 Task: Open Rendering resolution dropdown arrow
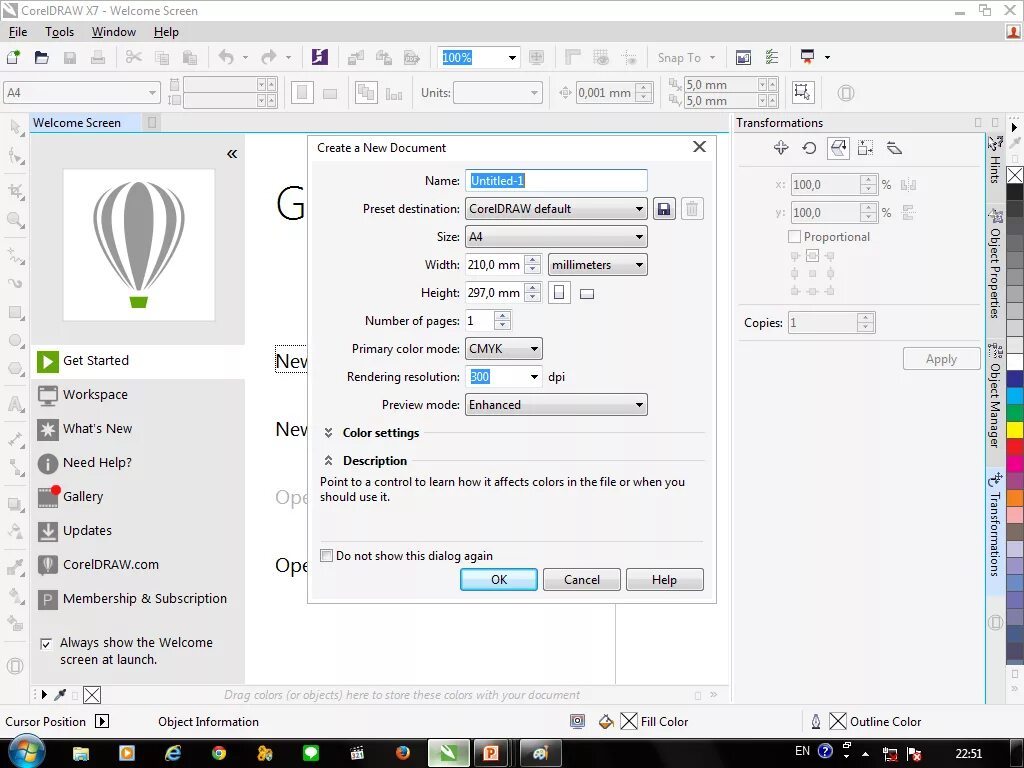tap(534, 377)
